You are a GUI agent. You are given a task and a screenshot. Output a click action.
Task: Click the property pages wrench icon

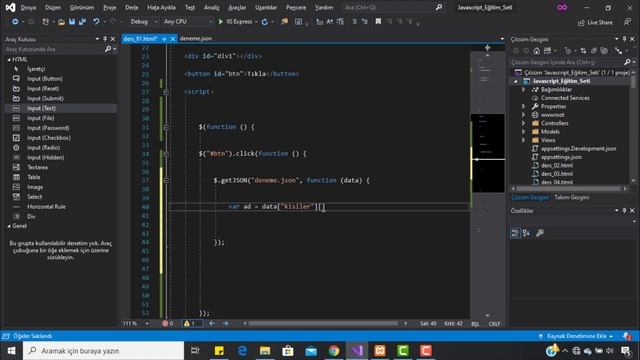click(x=540, y=233)
